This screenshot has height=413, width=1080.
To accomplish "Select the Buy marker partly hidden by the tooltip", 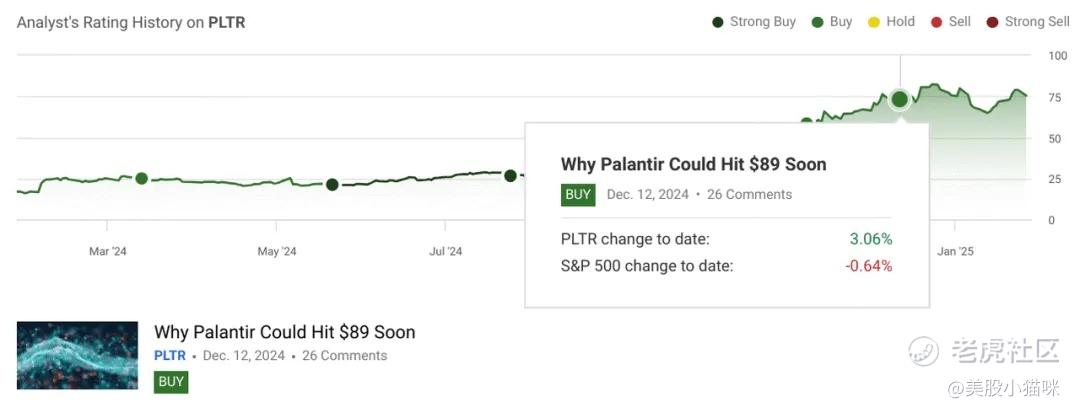I will pos(807,122).
